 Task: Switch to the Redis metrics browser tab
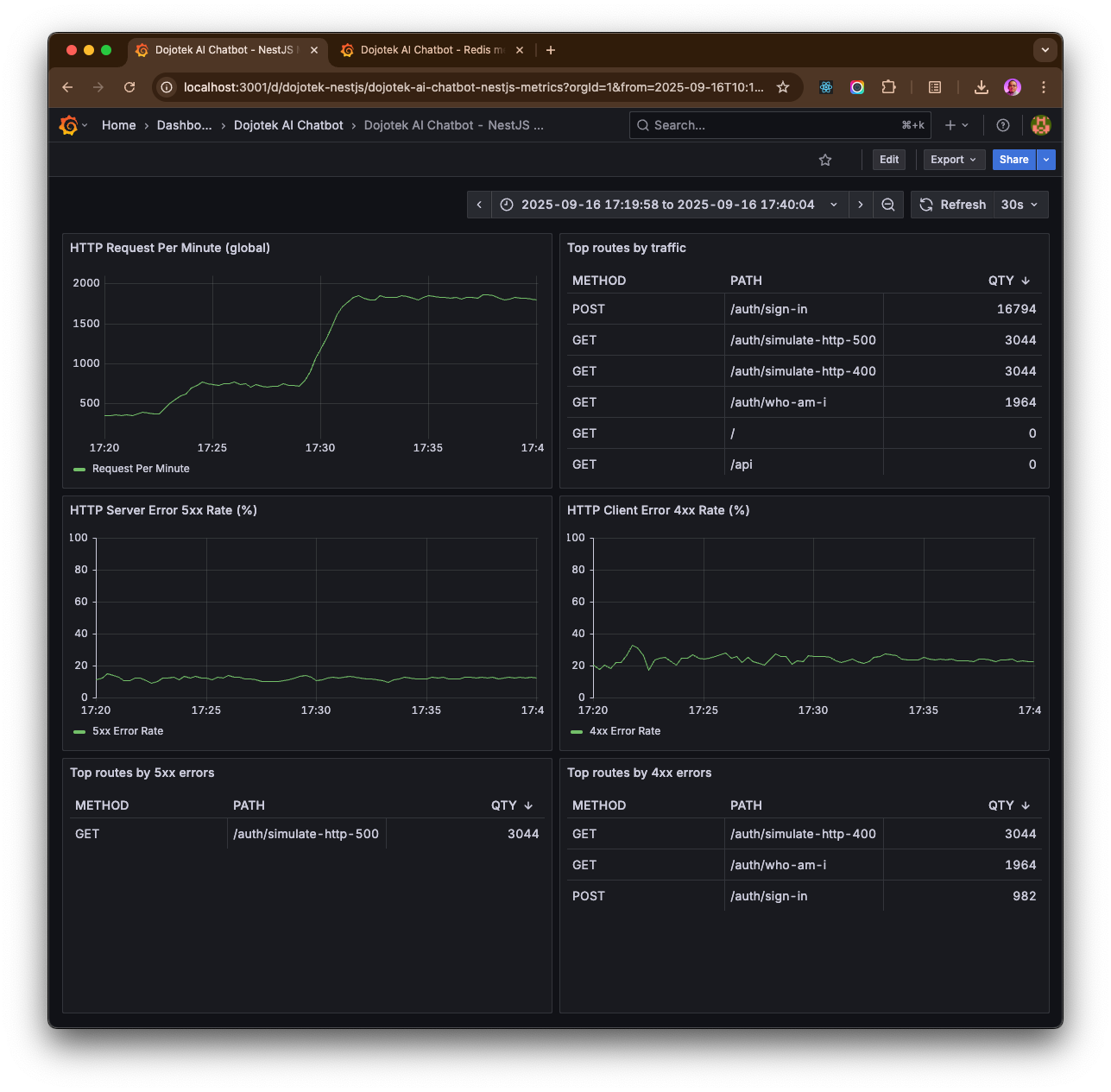tap(432, 50)
